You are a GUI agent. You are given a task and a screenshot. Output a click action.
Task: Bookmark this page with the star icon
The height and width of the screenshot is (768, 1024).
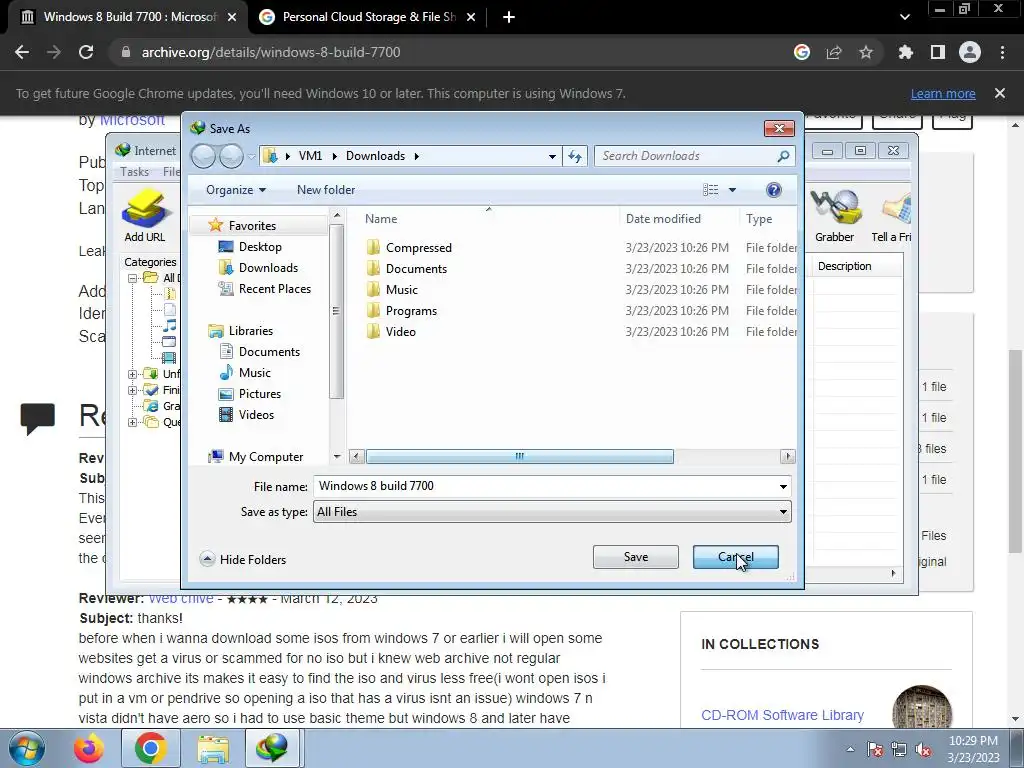point(866,52)
